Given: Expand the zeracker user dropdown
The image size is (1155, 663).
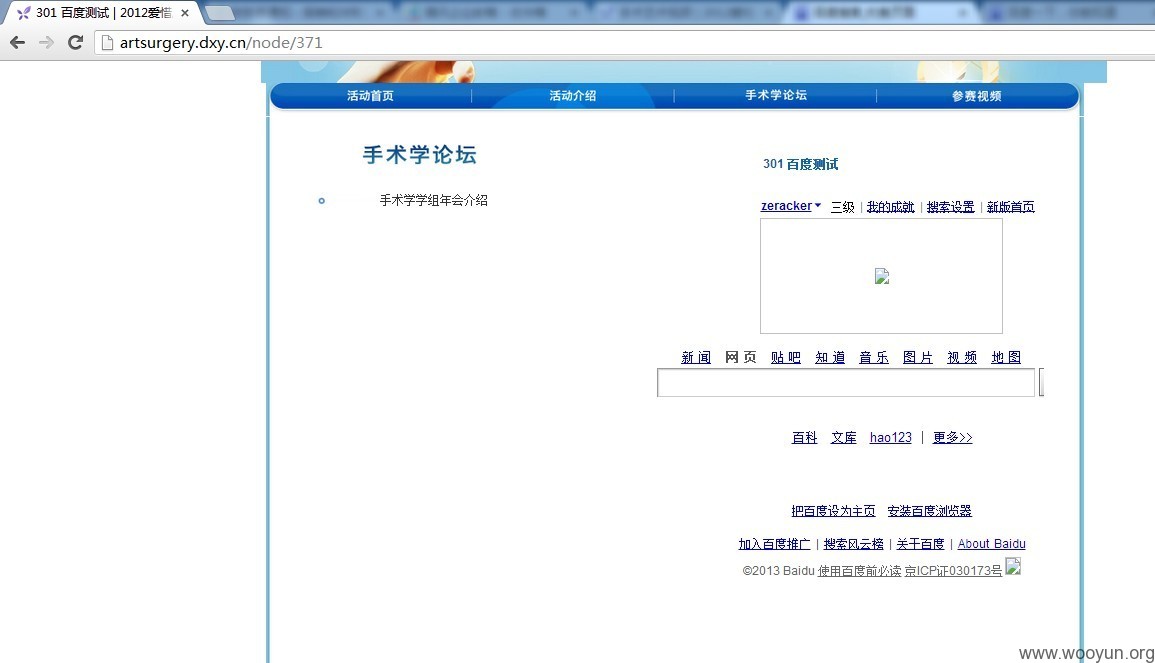Looking at the screenshot, I should [790, 206].
